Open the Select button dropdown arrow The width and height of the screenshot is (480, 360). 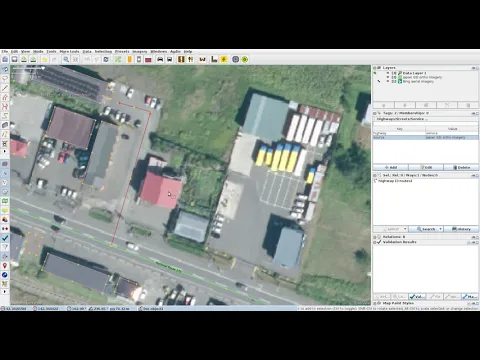point(405,229)
